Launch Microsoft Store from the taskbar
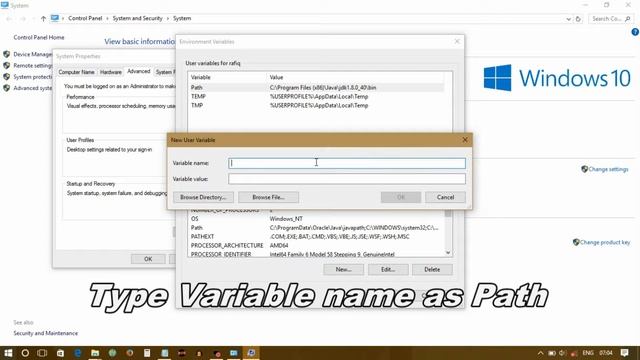Viewport: 640px width, 360px height. [x=60, y=353]
